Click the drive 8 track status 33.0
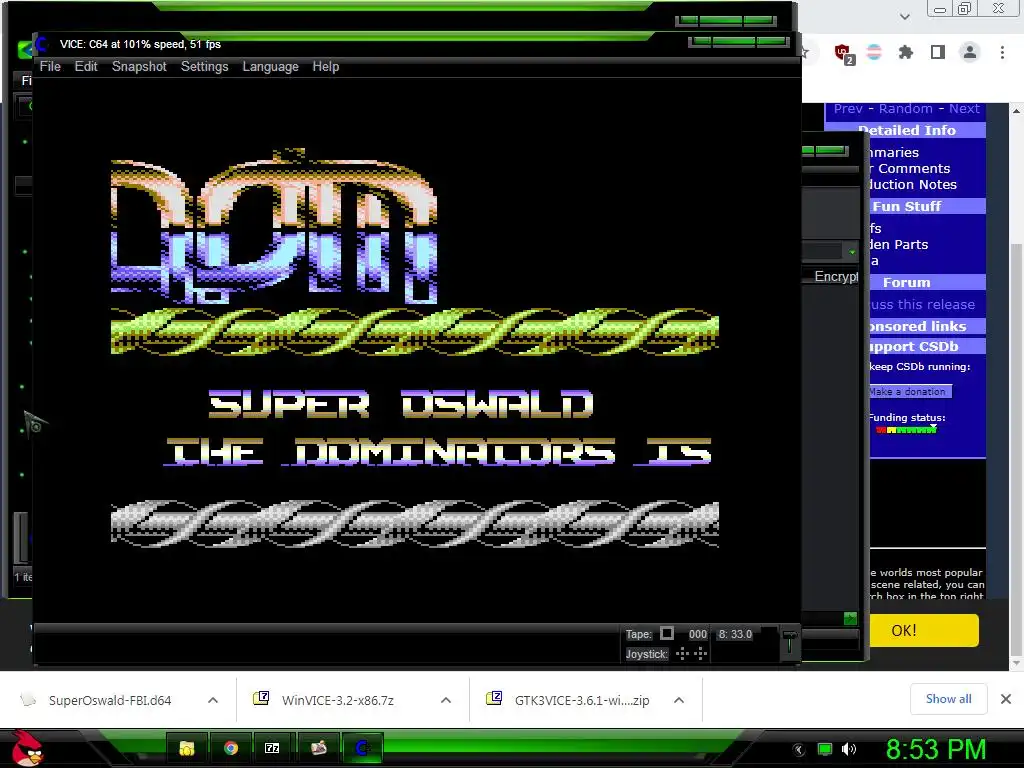This screenshot has height=768, width=1024. [735, 634]
